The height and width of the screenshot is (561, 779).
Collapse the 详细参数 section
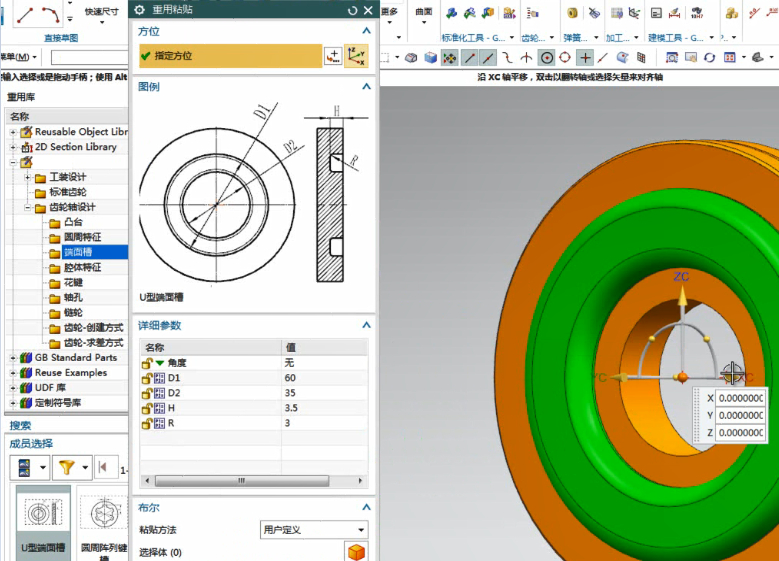click(367, 325)
